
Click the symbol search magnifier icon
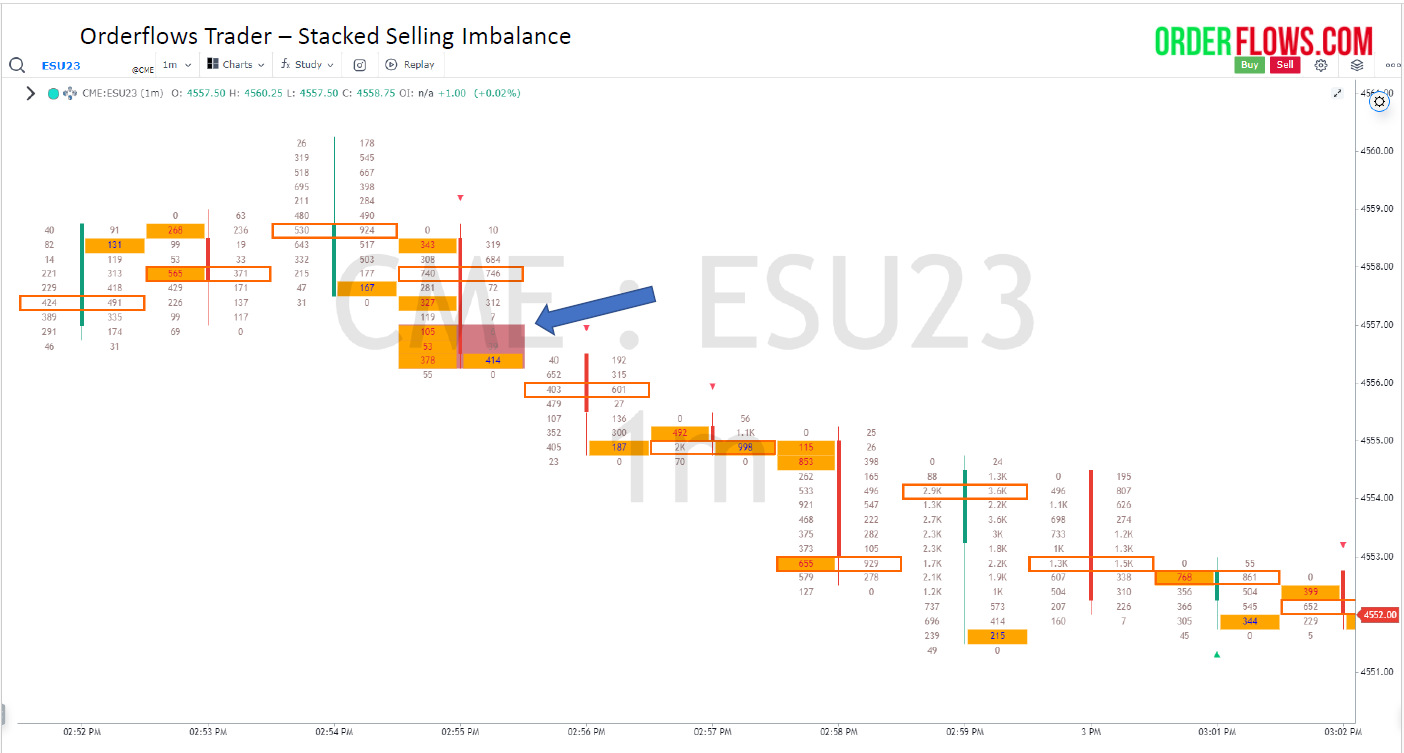17,65
